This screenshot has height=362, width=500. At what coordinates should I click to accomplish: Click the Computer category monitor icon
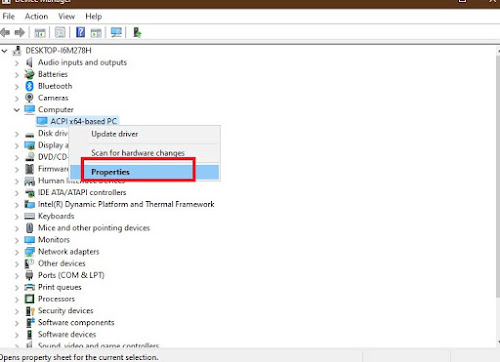point(29,109)
